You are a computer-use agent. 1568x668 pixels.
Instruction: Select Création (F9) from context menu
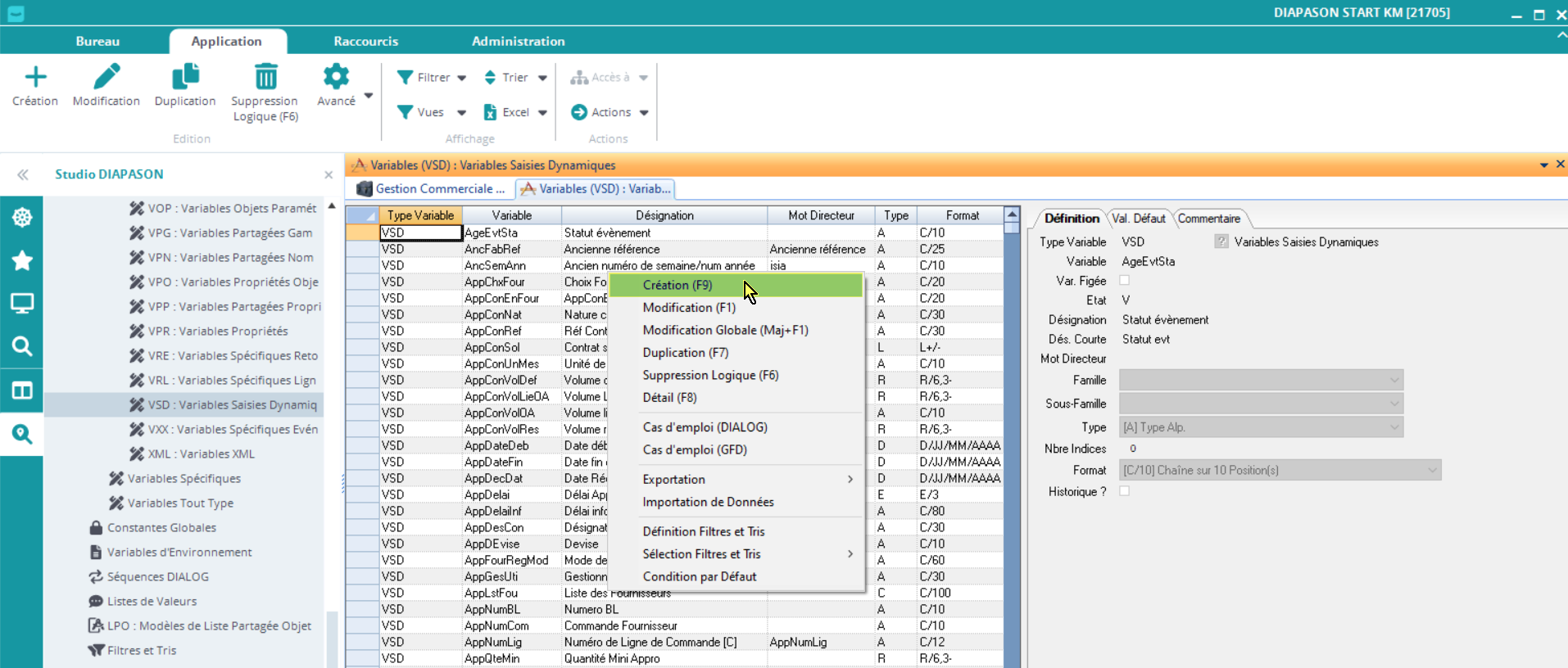point(678,285)
